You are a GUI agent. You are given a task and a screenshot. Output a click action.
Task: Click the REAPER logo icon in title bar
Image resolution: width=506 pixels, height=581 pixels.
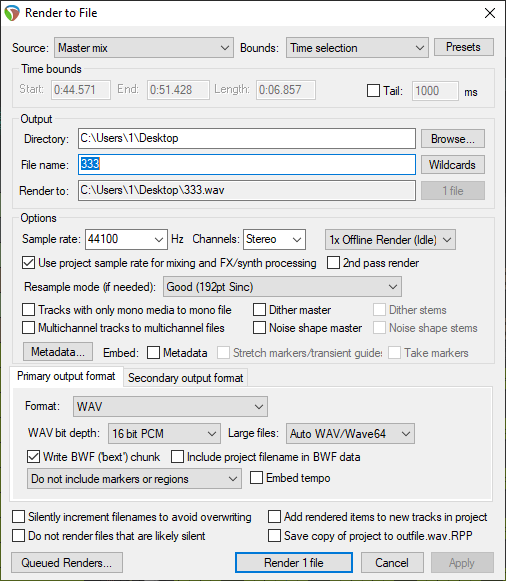pyautogui.click(x=12, y=13)
